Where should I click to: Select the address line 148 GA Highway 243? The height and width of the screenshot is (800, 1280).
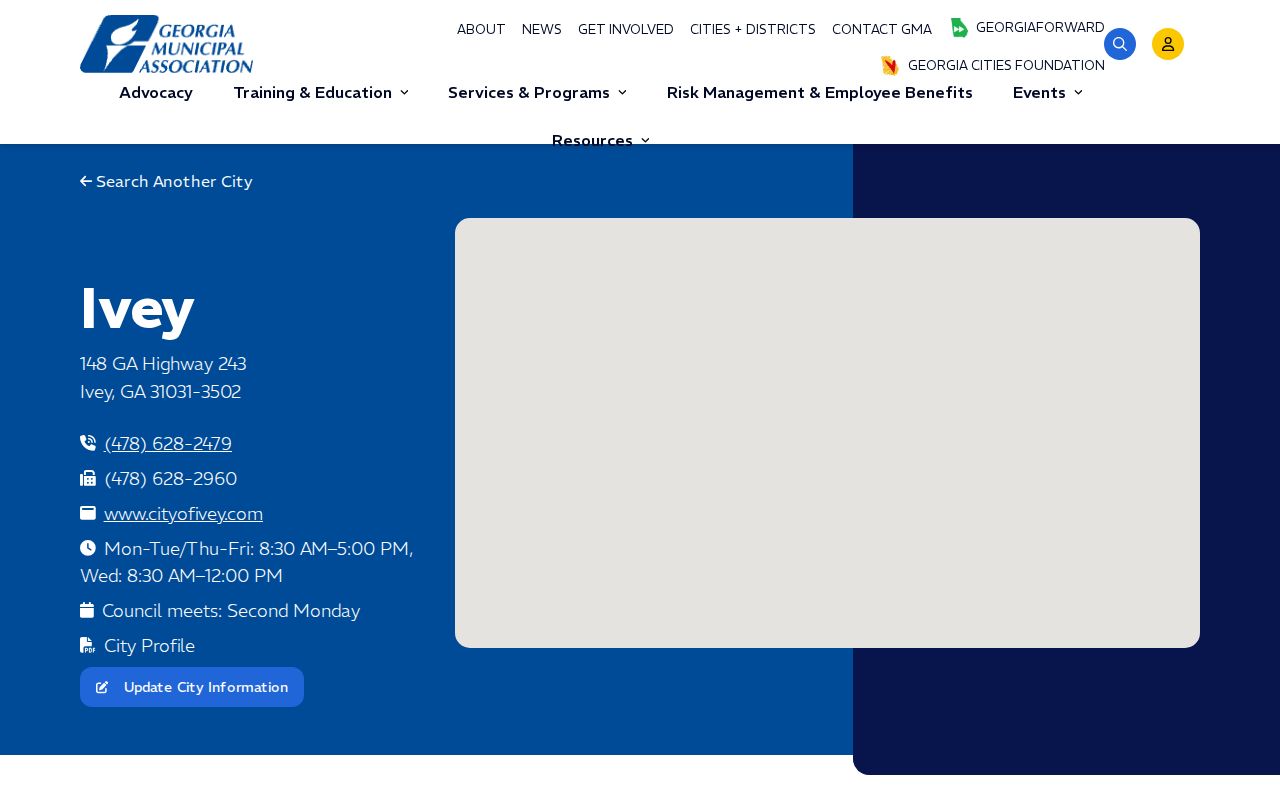(x=163, y=364)
